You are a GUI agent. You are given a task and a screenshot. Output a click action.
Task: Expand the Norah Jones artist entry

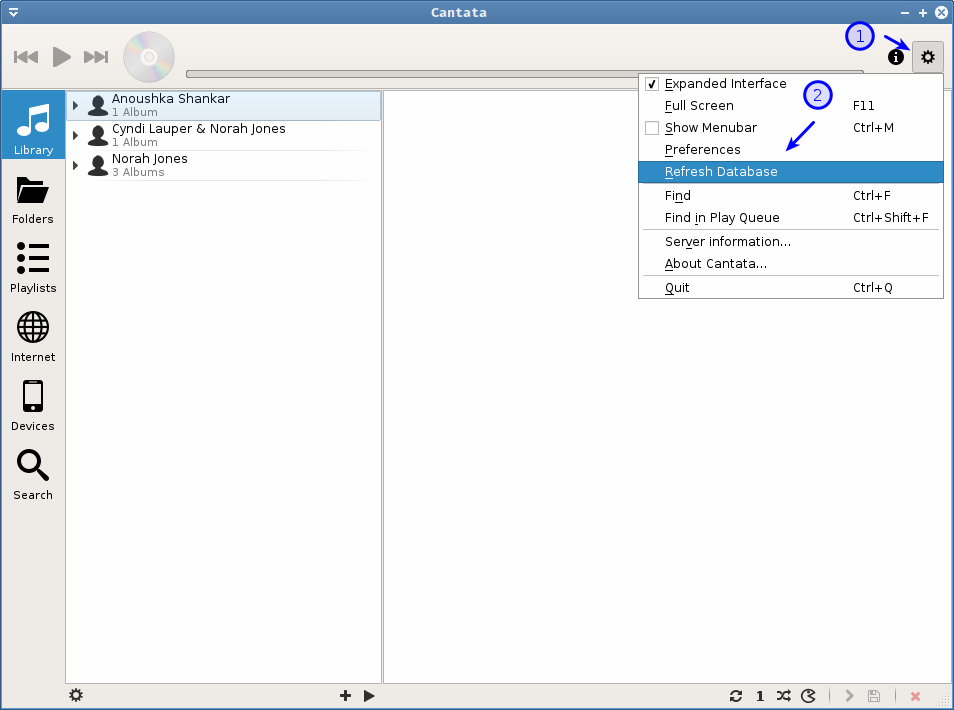pos(78,165)
